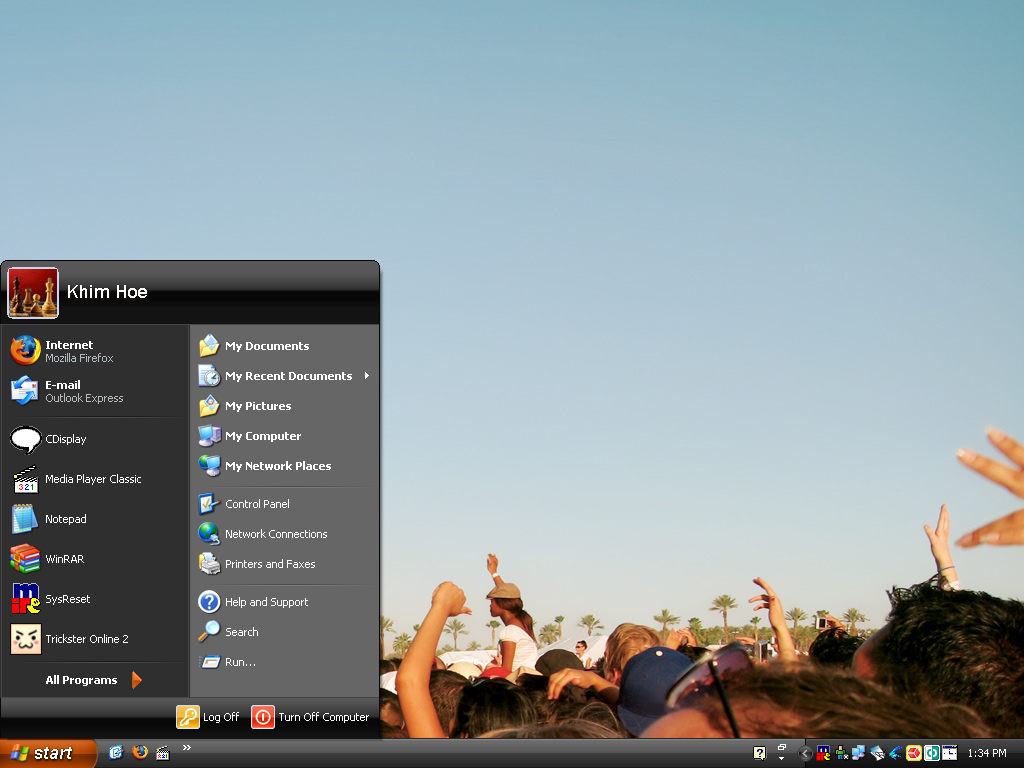
Task: Click Turn Off Computer button
Action: tap(311, 717)
